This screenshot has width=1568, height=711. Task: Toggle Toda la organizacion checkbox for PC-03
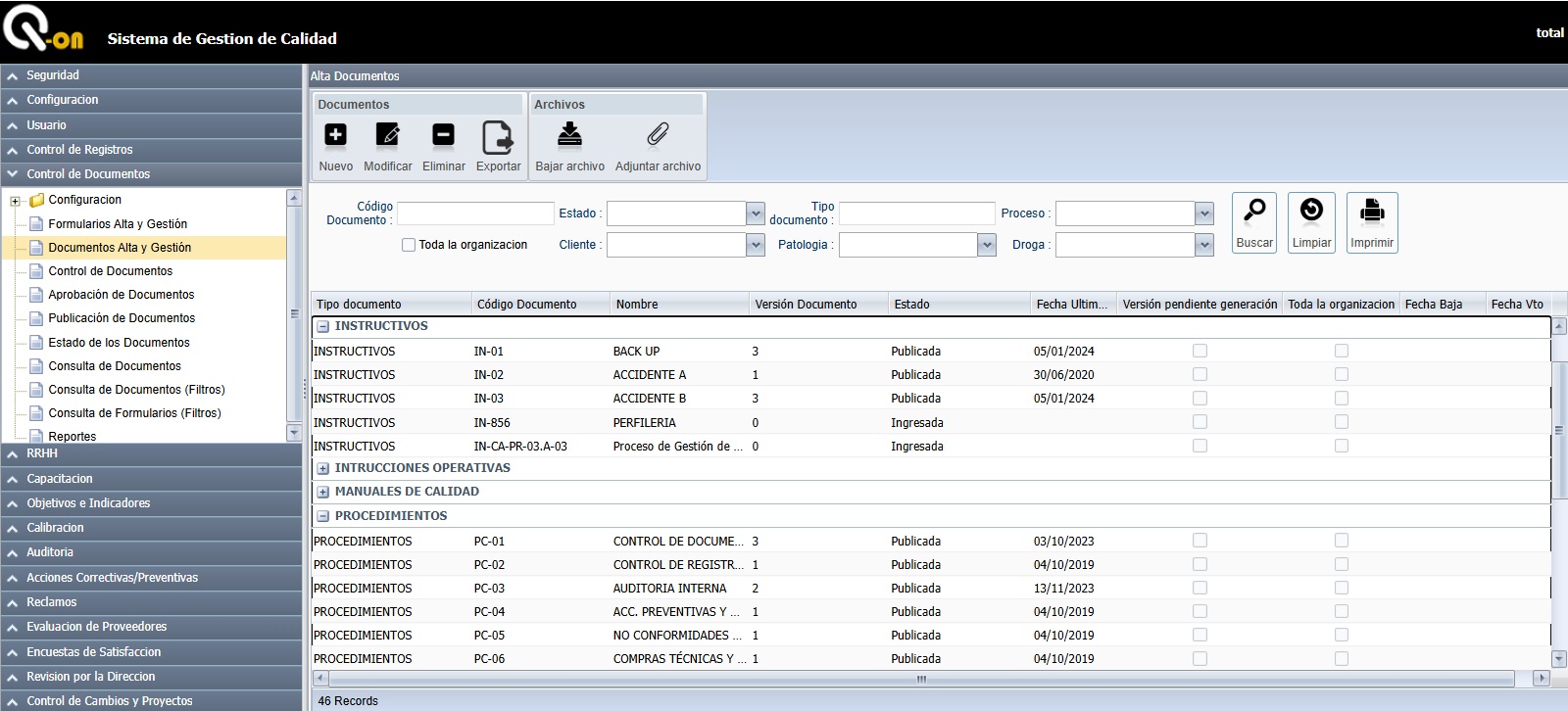1342,588
